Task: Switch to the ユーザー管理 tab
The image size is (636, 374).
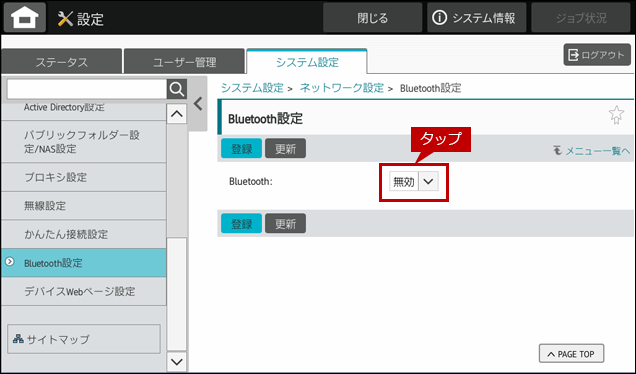Action: [x=185, y=62]
